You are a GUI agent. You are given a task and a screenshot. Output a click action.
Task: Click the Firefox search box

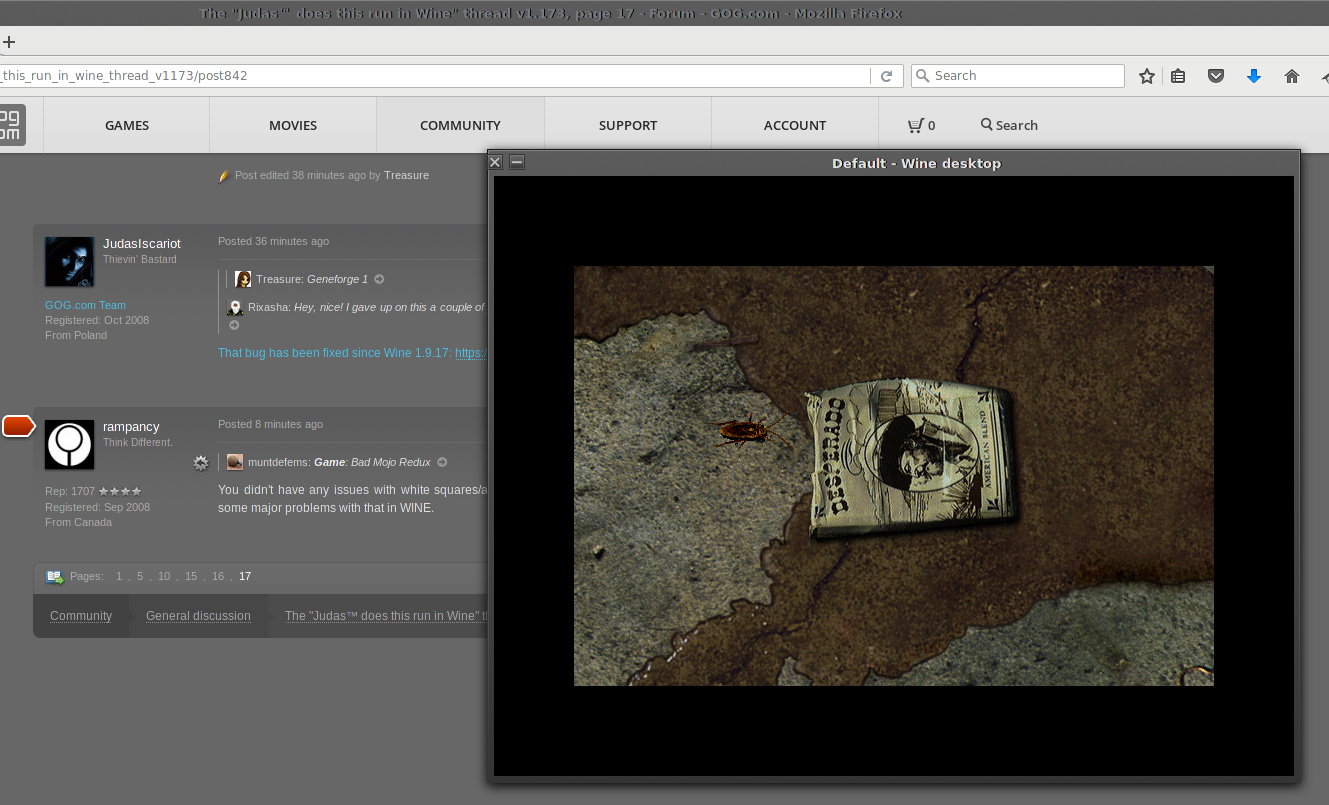pos(1018,76)
